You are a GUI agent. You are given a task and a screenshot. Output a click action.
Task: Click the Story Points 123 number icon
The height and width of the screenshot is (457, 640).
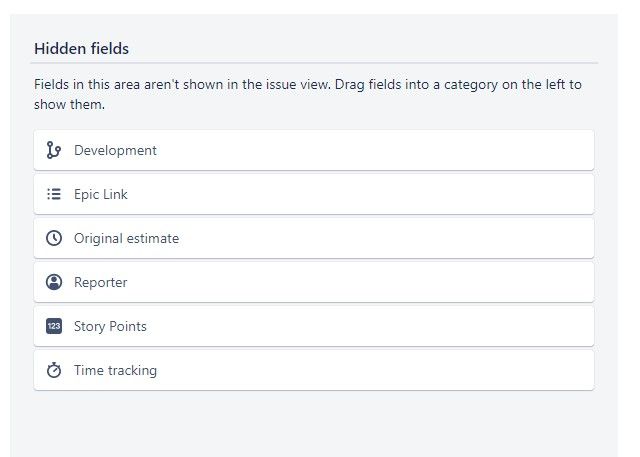54,326
